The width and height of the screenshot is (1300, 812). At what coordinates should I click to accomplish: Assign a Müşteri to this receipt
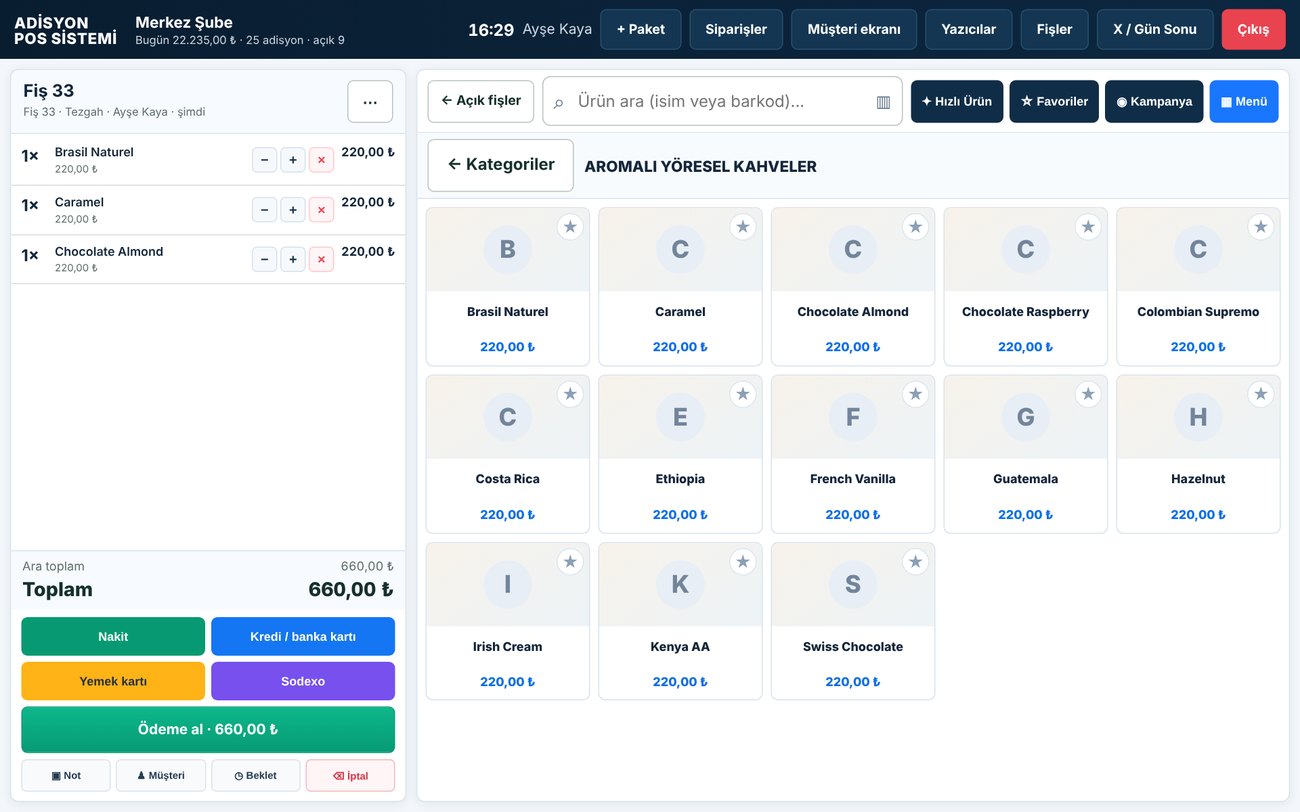(x=161, y=776)
